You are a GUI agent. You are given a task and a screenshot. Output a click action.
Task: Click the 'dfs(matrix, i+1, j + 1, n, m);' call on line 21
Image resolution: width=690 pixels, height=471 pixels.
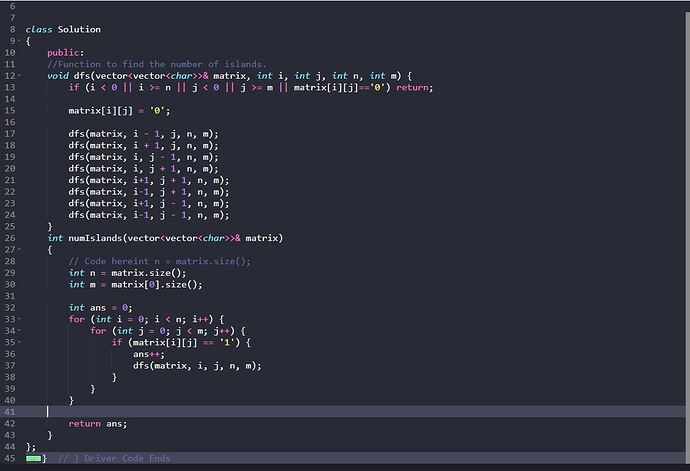click(x=149, y=180)
